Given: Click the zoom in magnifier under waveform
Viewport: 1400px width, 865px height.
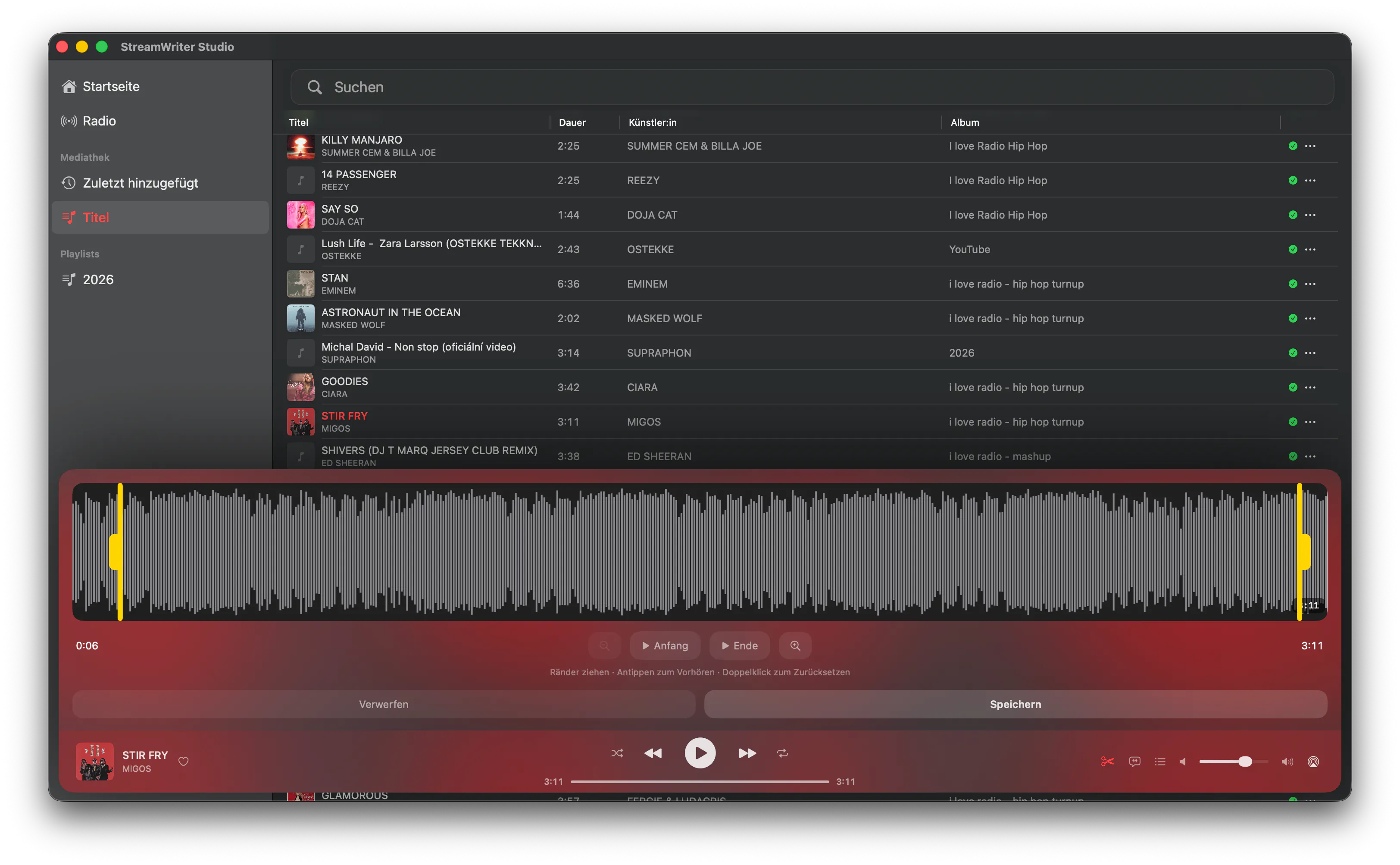Looking at the screenshot, I should (796, 646).
